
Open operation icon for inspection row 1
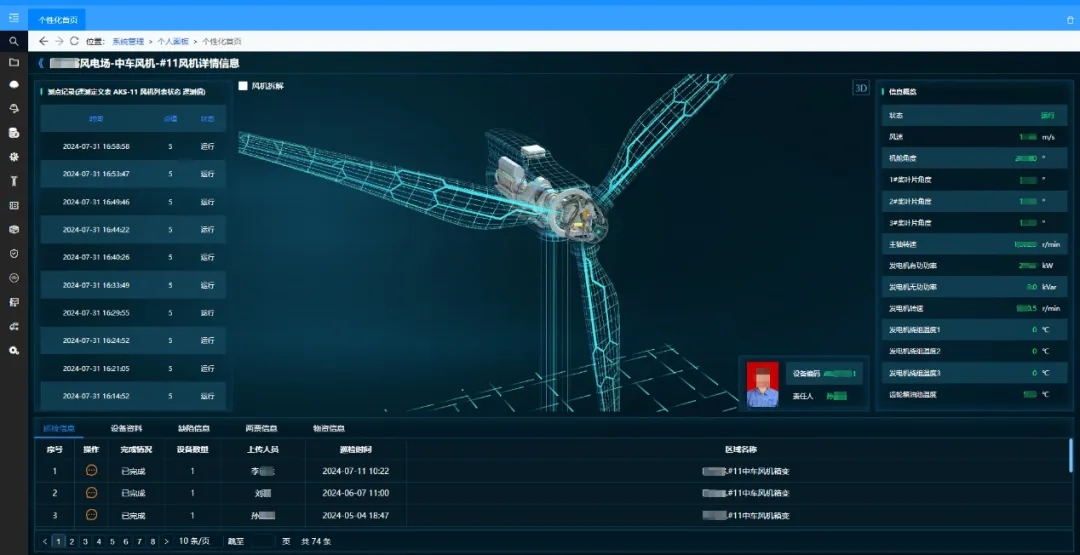[x=91, y=470]
